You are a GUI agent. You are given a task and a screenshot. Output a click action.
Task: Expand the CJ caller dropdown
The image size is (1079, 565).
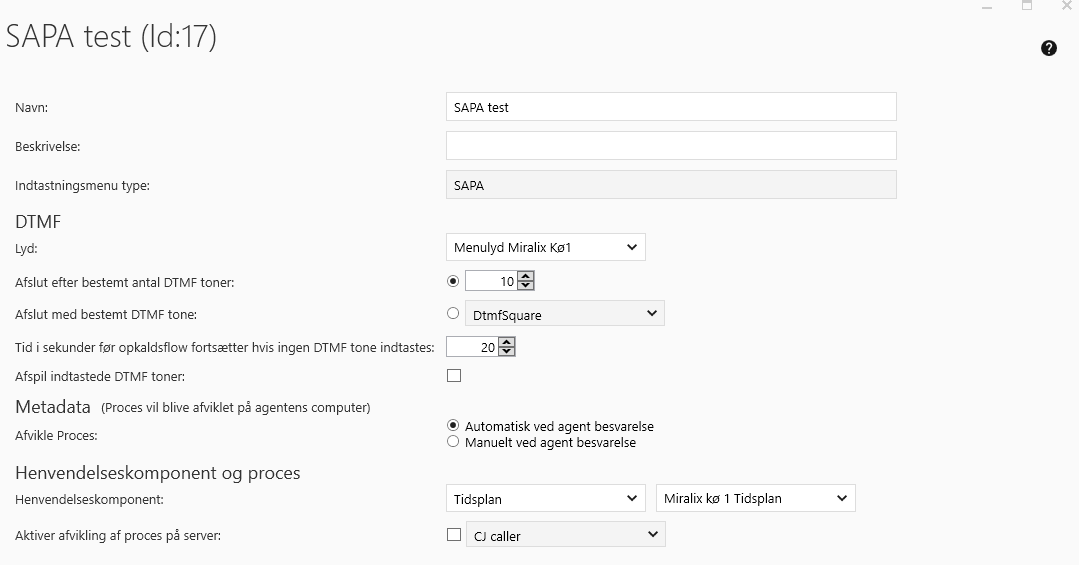click(x=565, y=536)
